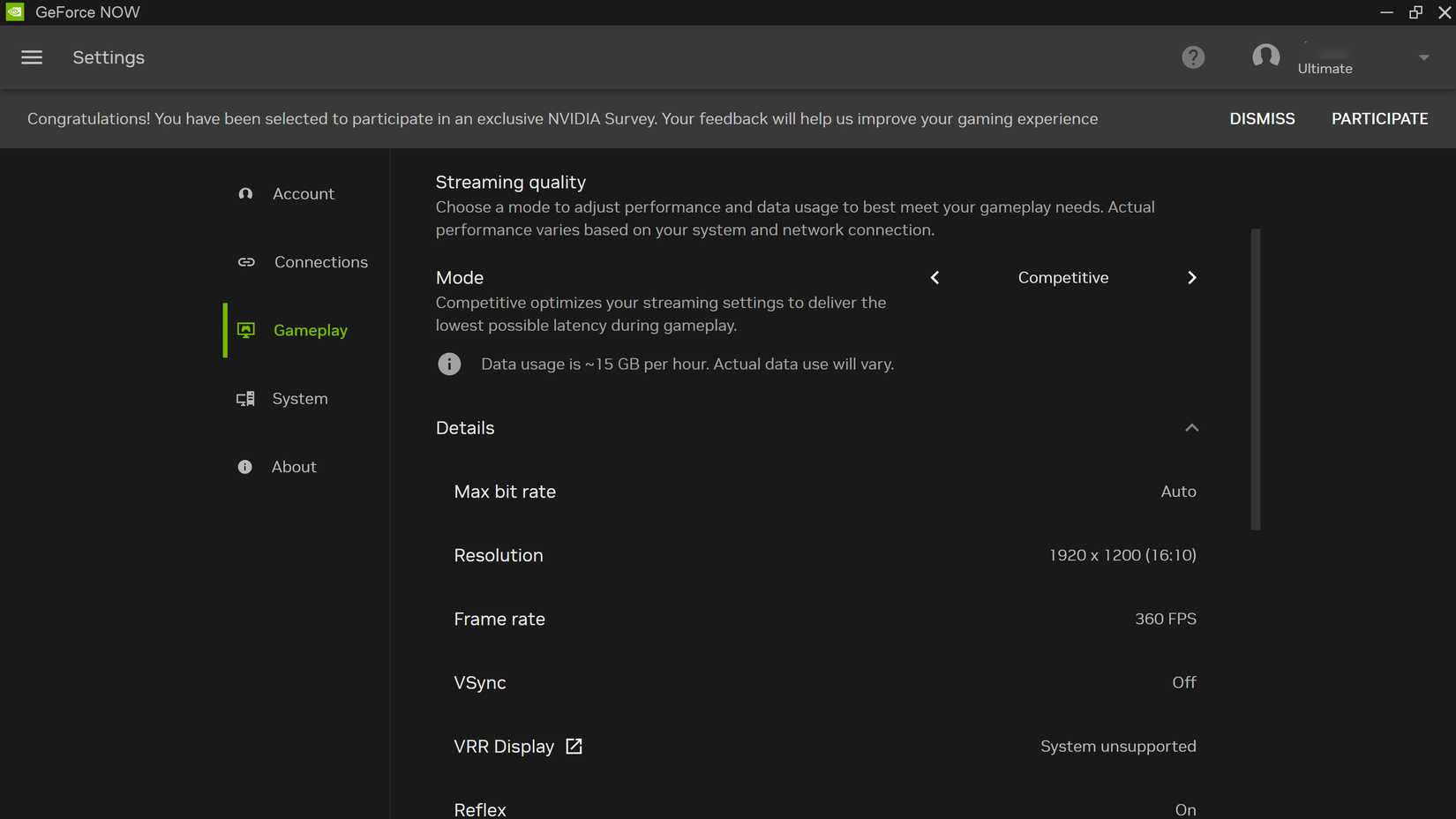Click the Ultimate membership label

click(1325, 69)
